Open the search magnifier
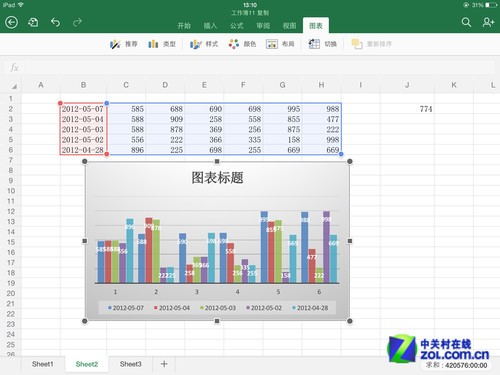500x375 pixels. point(466,22)
